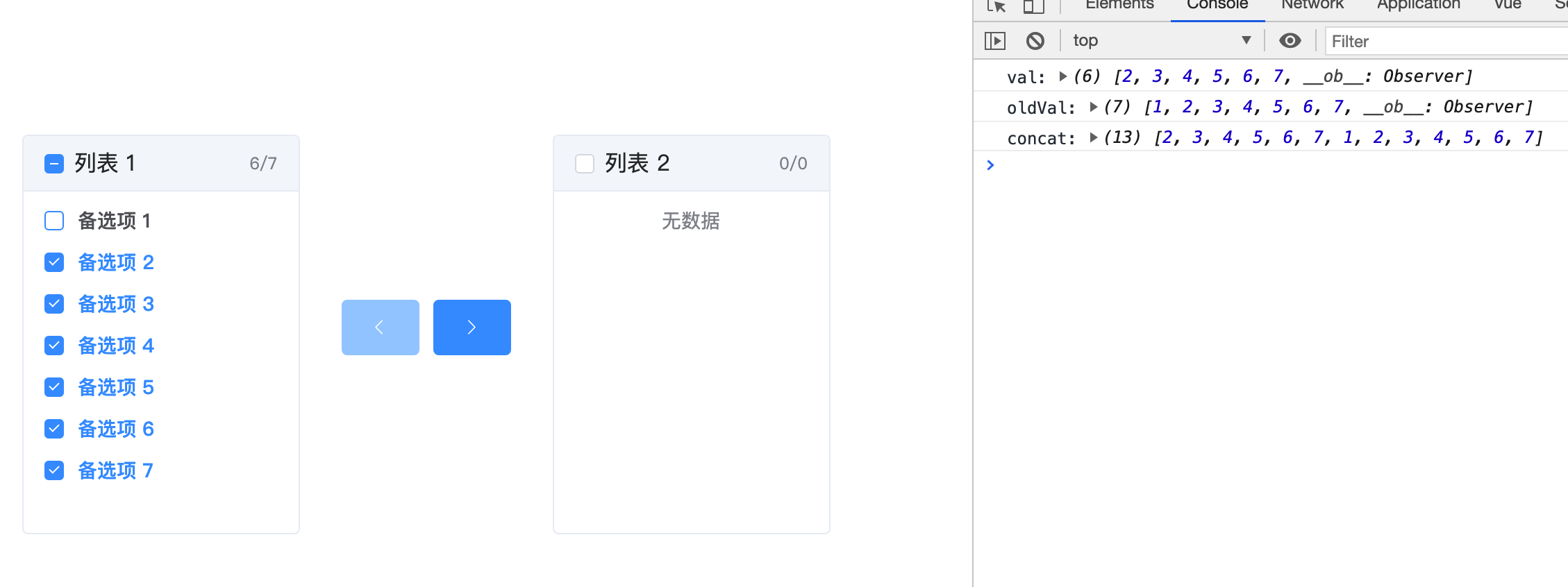Click the inspect element cursor icon
1568x587 pixels.
pos(996,6)
